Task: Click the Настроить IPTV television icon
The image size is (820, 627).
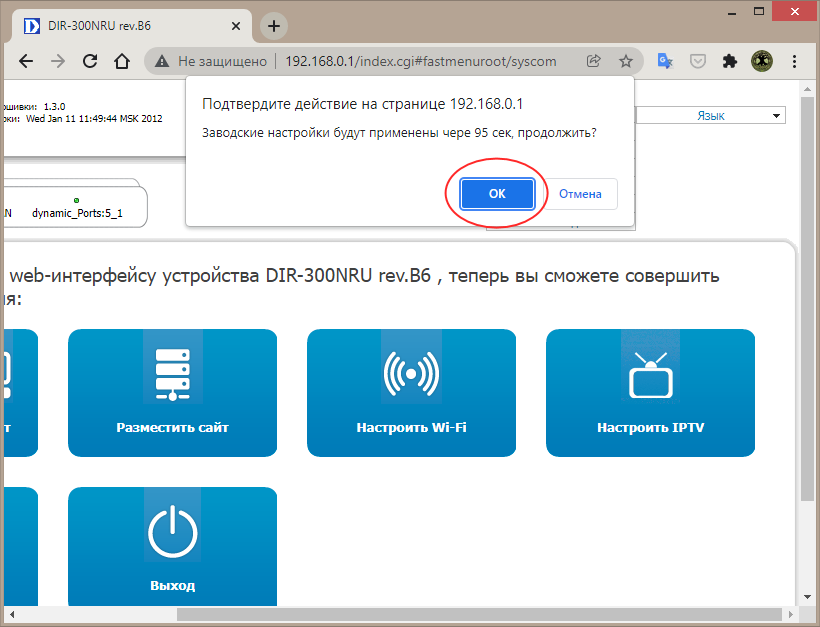Action: (x=651, y=374)
